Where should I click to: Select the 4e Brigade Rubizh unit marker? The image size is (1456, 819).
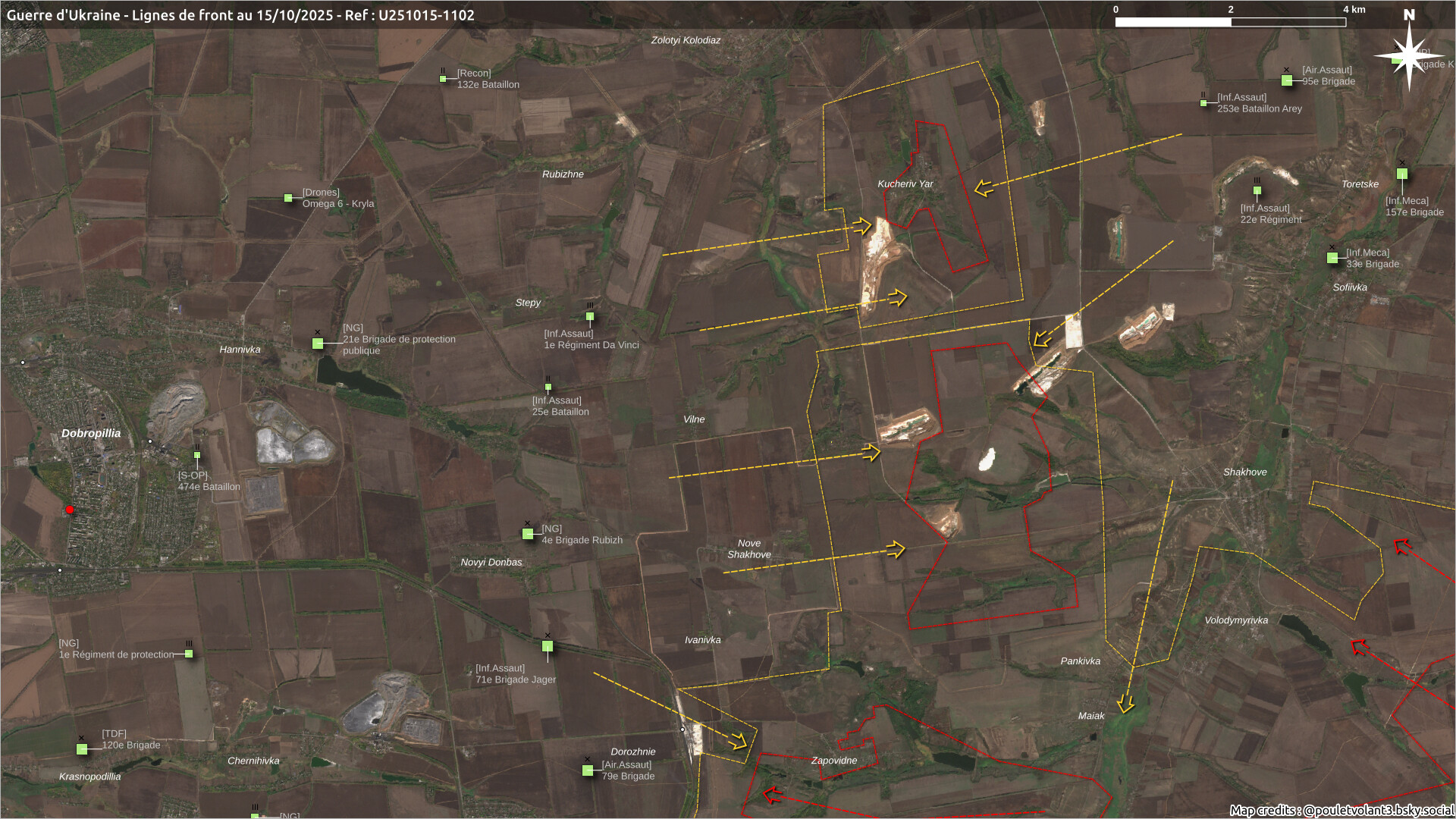528,534
